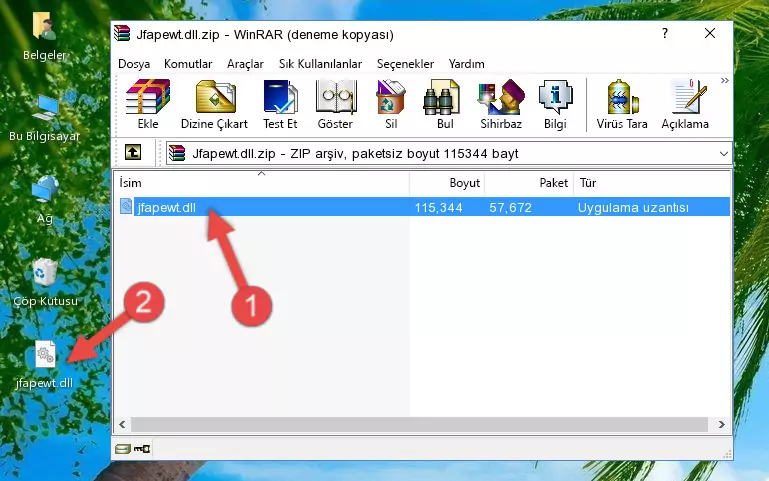Viewport: 769px width, 481px height.
Task: Go up one folder level
Action: pyautogui.click(x=133, y=152)
